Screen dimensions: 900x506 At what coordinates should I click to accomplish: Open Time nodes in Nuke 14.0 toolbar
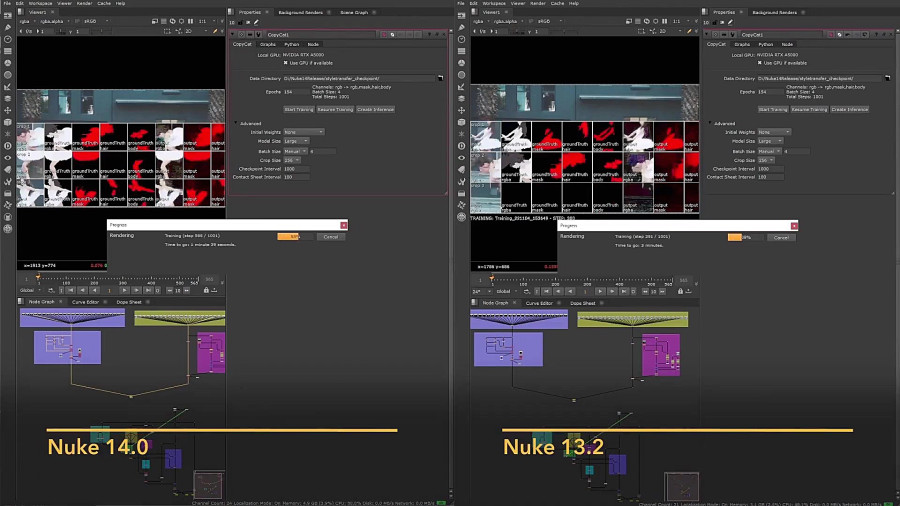pos(7,39)
